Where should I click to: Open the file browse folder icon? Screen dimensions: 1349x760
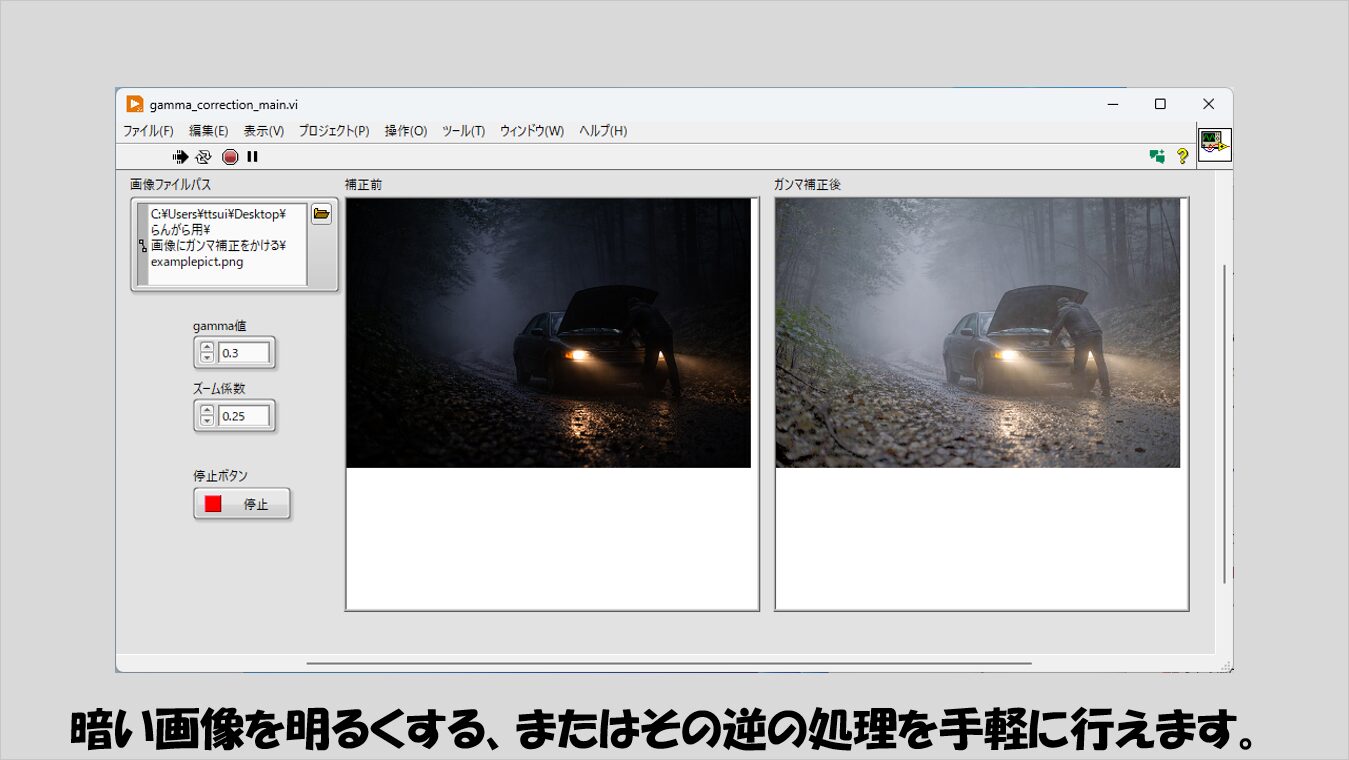(321, 214)
